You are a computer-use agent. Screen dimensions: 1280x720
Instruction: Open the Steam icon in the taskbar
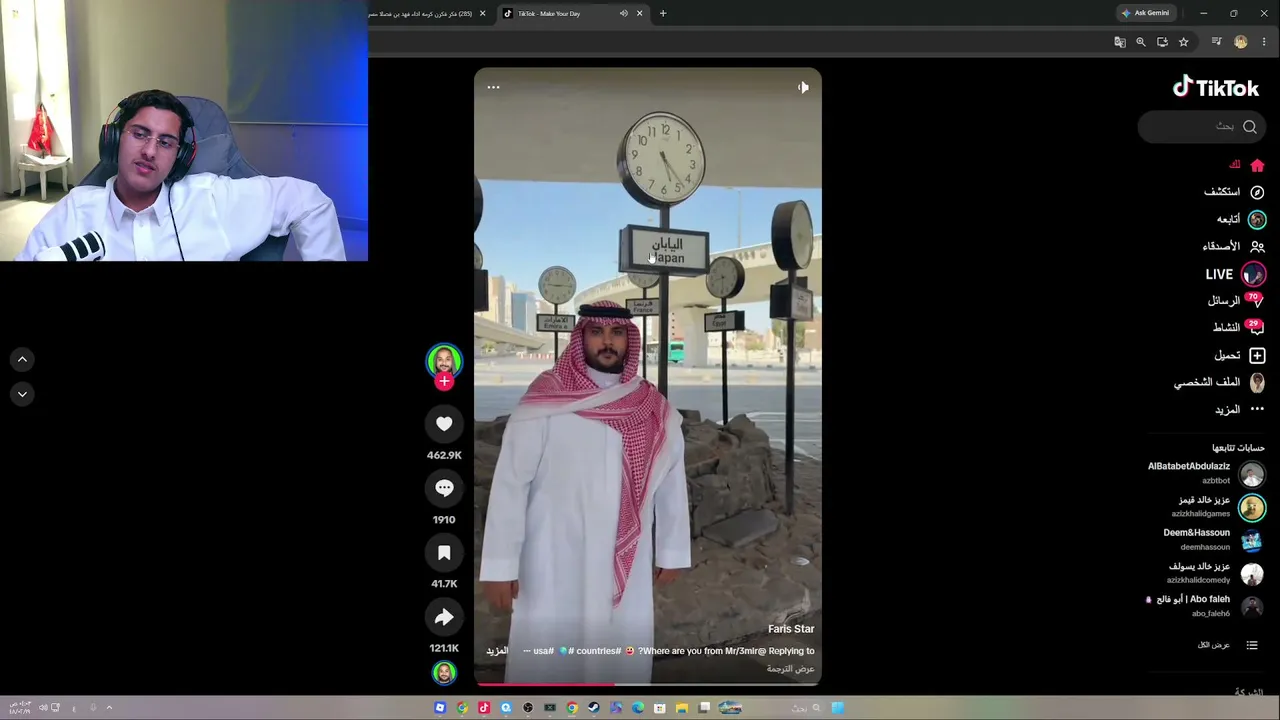point(594,708)
